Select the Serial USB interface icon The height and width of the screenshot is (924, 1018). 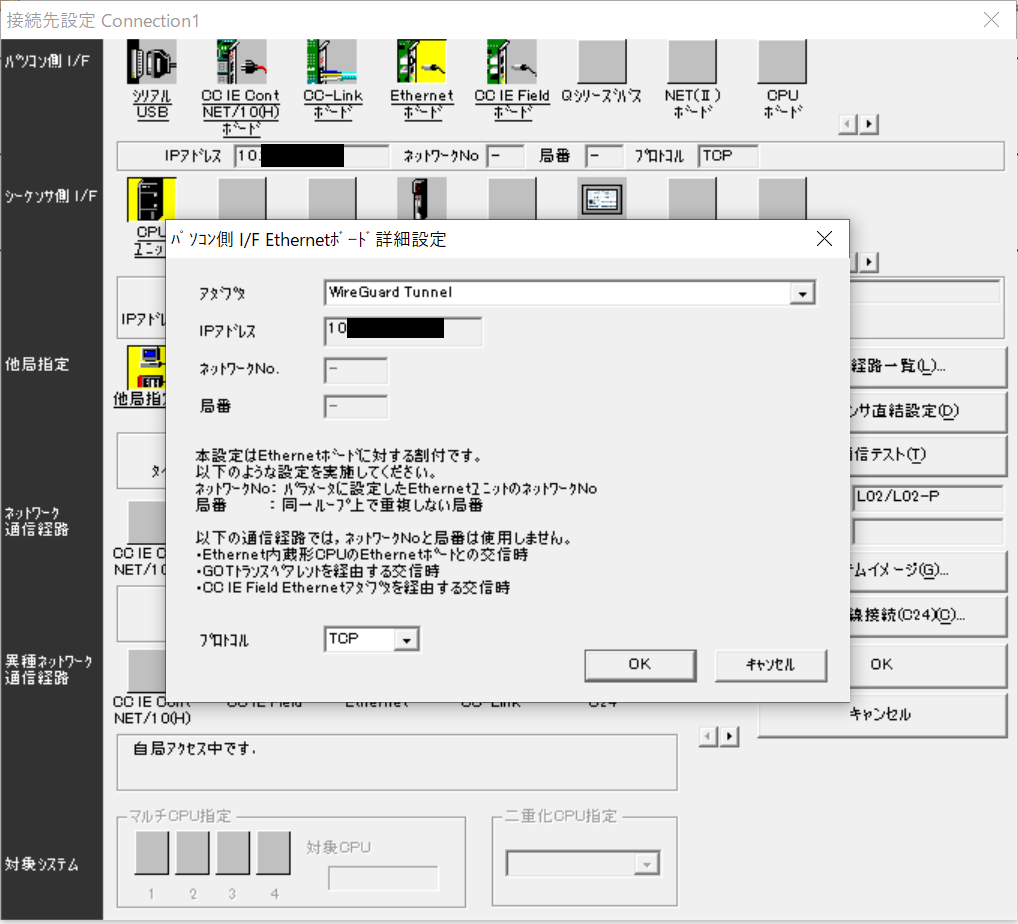pyautogui.click(x=152, y=63)
